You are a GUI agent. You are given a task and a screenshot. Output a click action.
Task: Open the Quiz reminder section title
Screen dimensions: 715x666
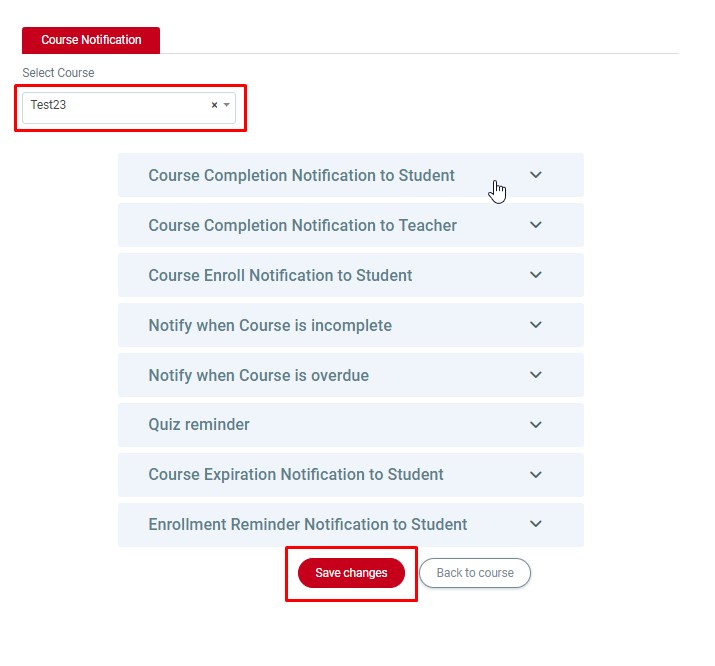199,424
